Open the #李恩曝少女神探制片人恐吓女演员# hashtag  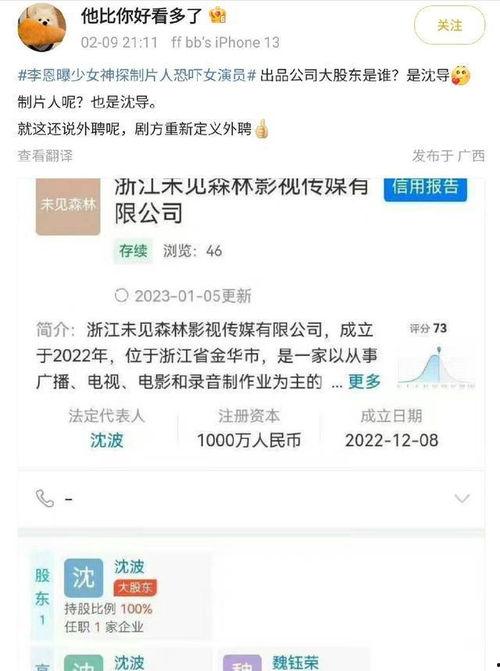click(x=137, y=76)
